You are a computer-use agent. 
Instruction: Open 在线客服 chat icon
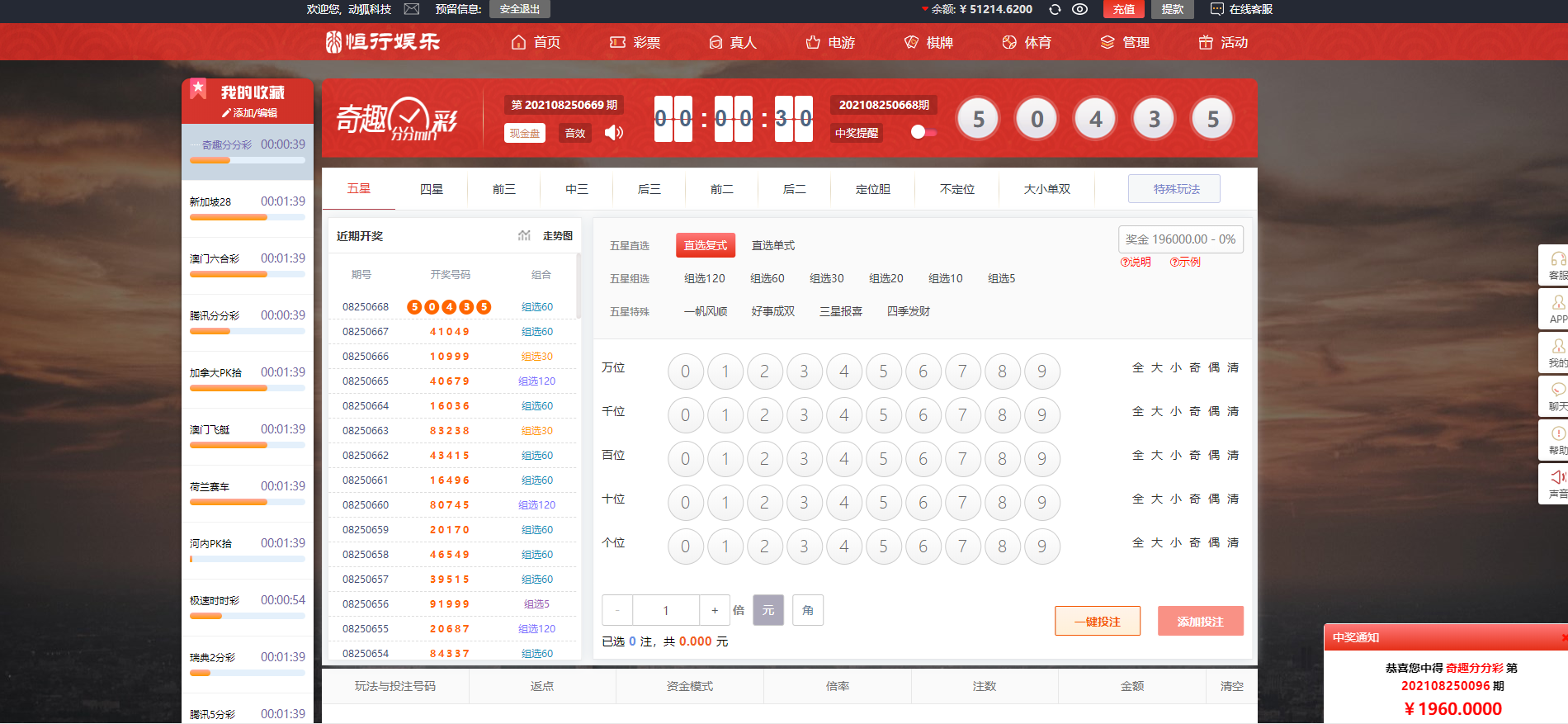click(1216, 9)
